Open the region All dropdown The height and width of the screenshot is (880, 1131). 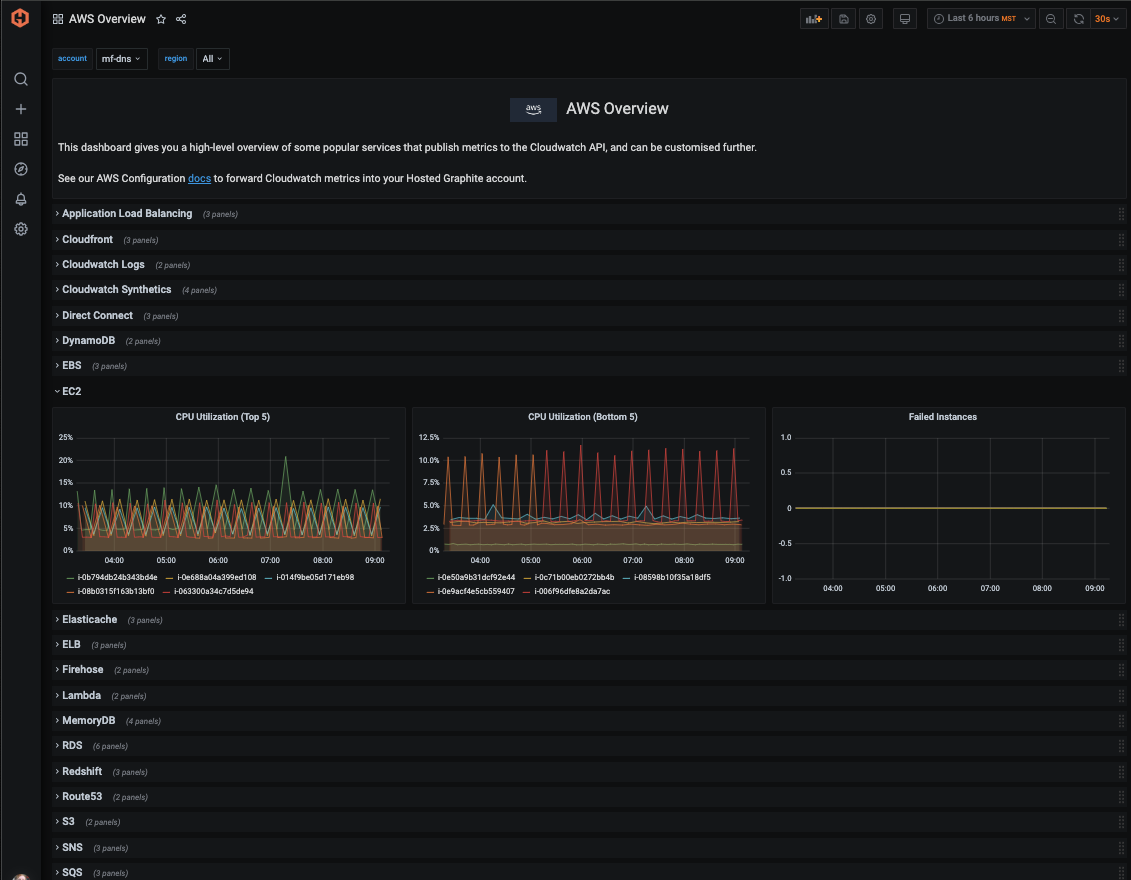[x=212, y=58]
